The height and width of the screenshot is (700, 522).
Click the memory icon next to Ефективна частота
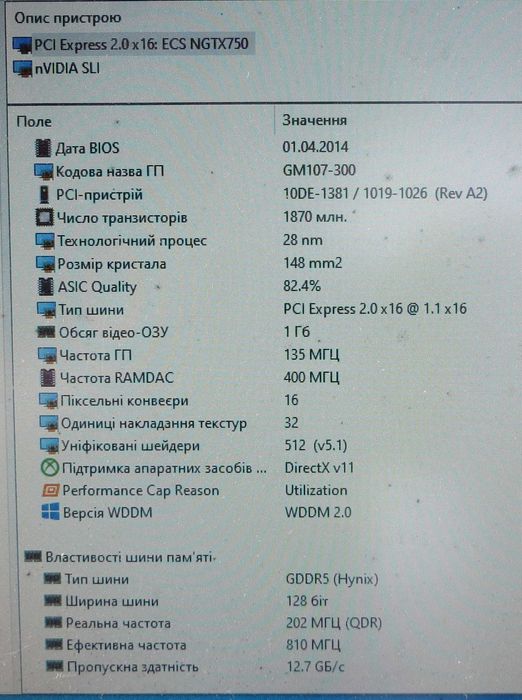pyautogui.click(x=54, y=644)
